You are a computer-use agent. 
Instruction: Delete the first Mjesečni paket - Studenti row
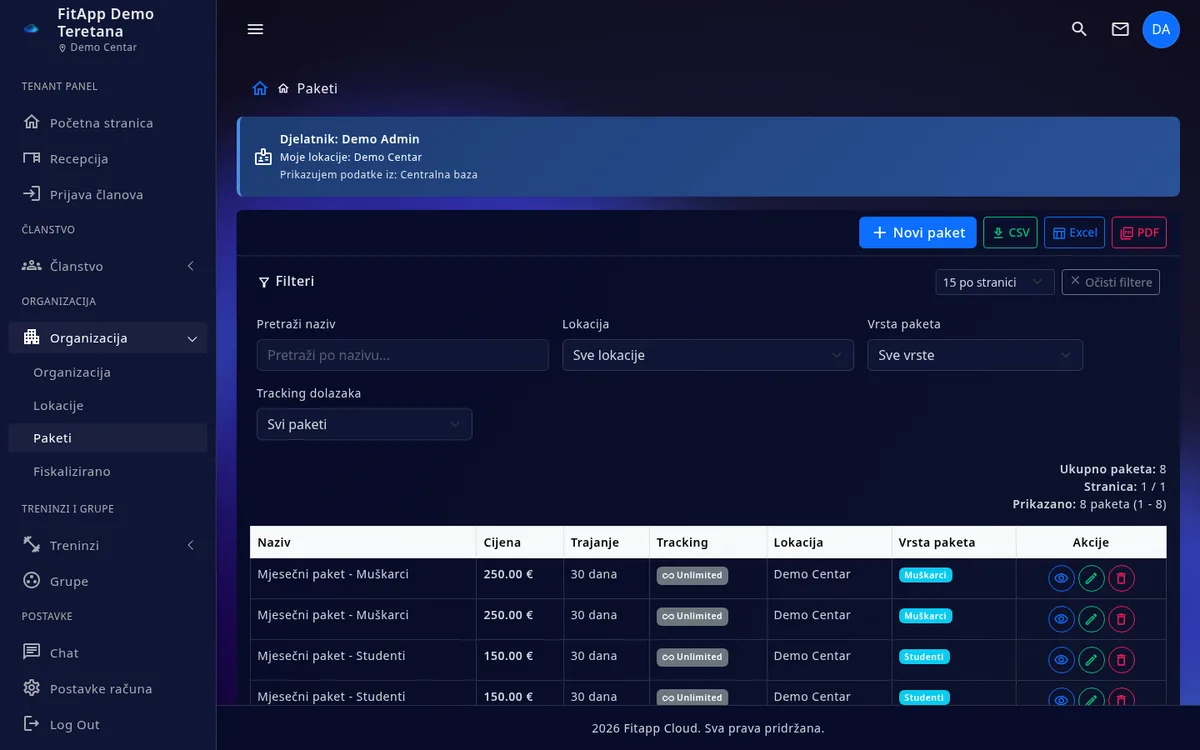[1121, 660]
